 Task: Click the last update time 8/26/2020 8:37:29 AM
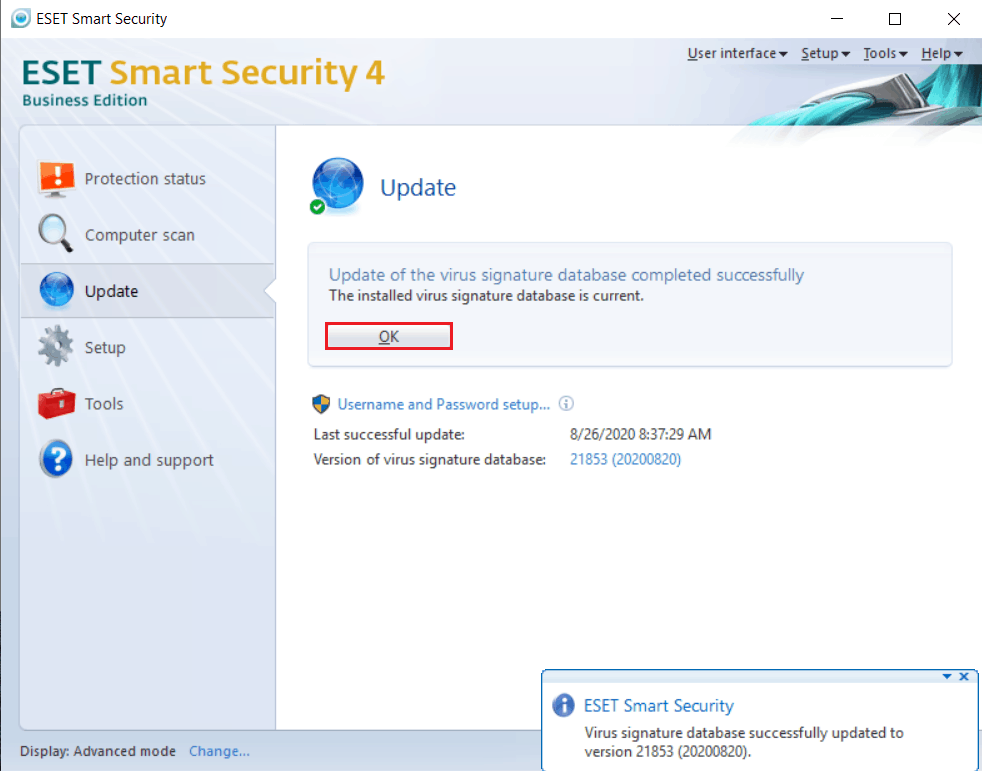coord(640,434)
